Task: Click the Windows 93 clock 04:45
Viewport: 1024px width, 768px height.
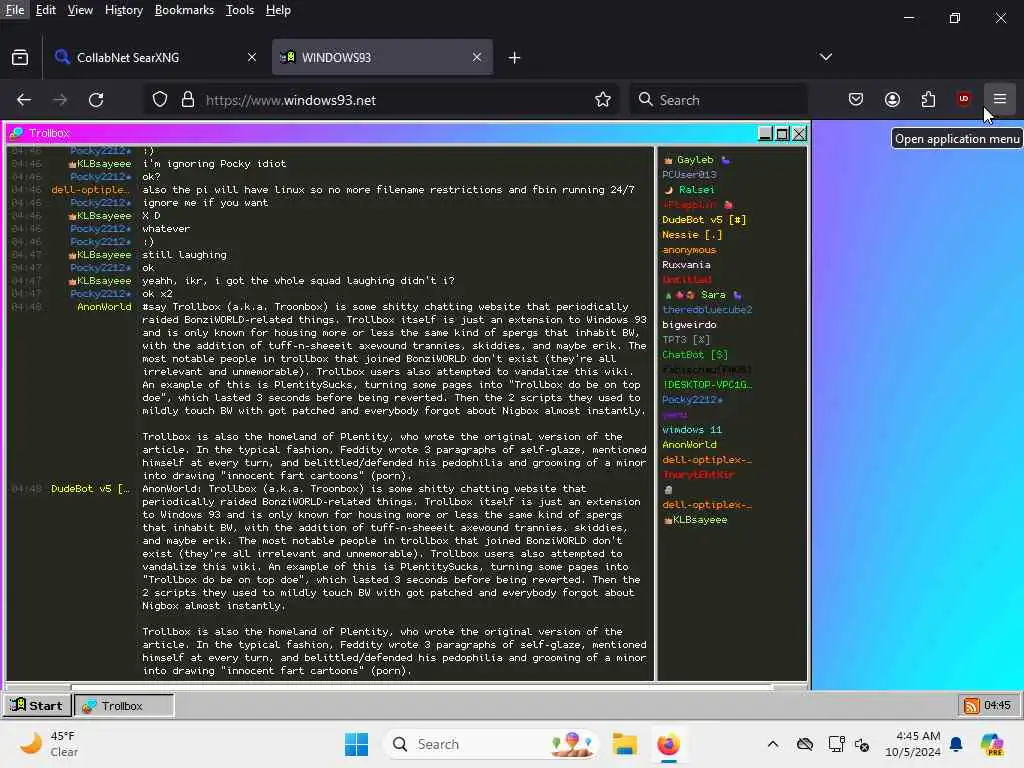Action: pyautogui.click(x=997, y=705)
